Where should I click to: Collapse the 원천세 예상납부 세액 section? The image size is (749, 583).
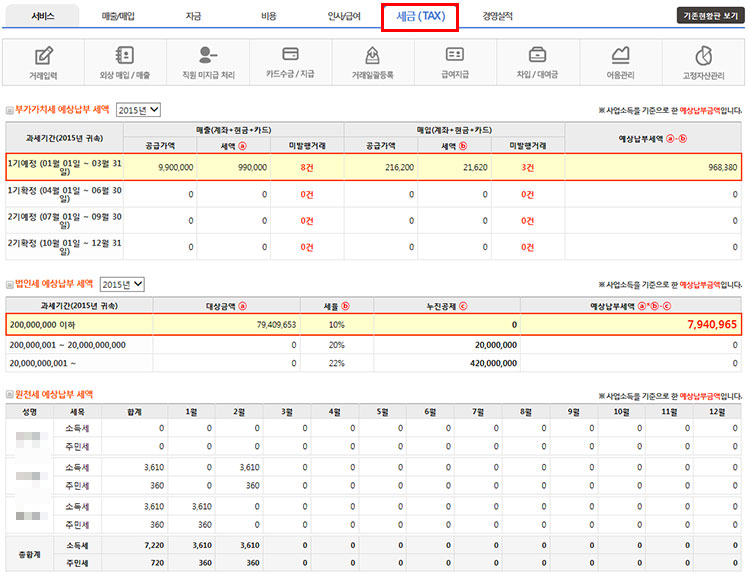click(x=10, y=395)
